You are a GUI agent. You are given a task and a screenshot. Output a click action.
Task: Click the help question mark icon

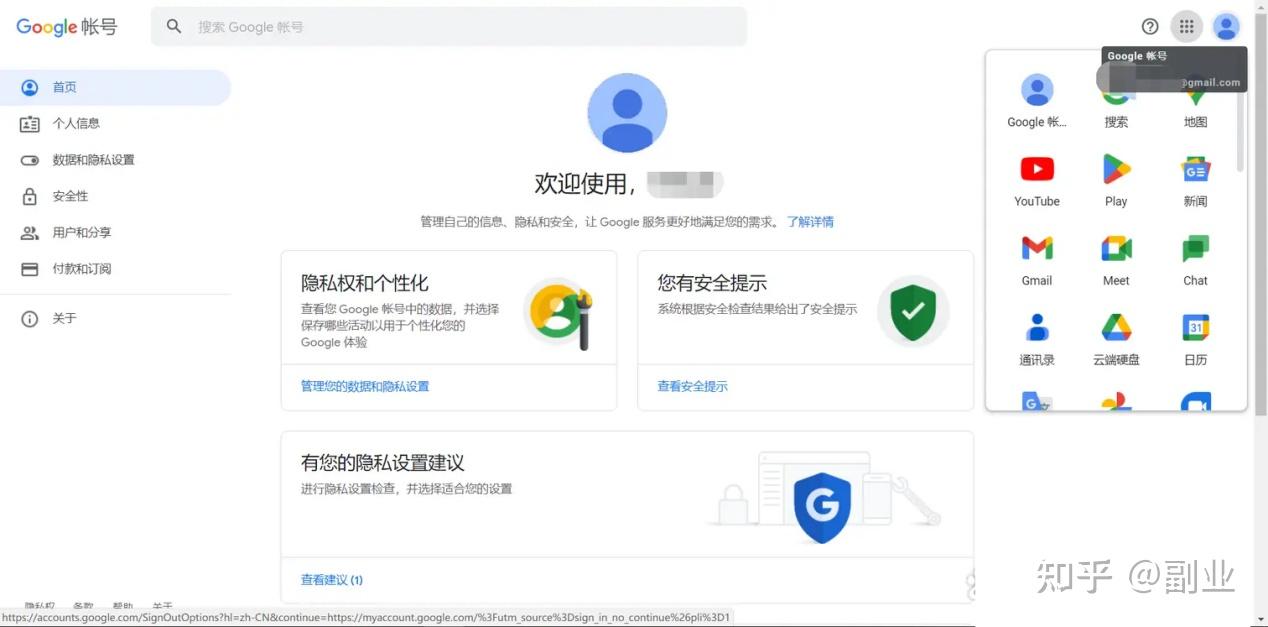click(1150, 27)
